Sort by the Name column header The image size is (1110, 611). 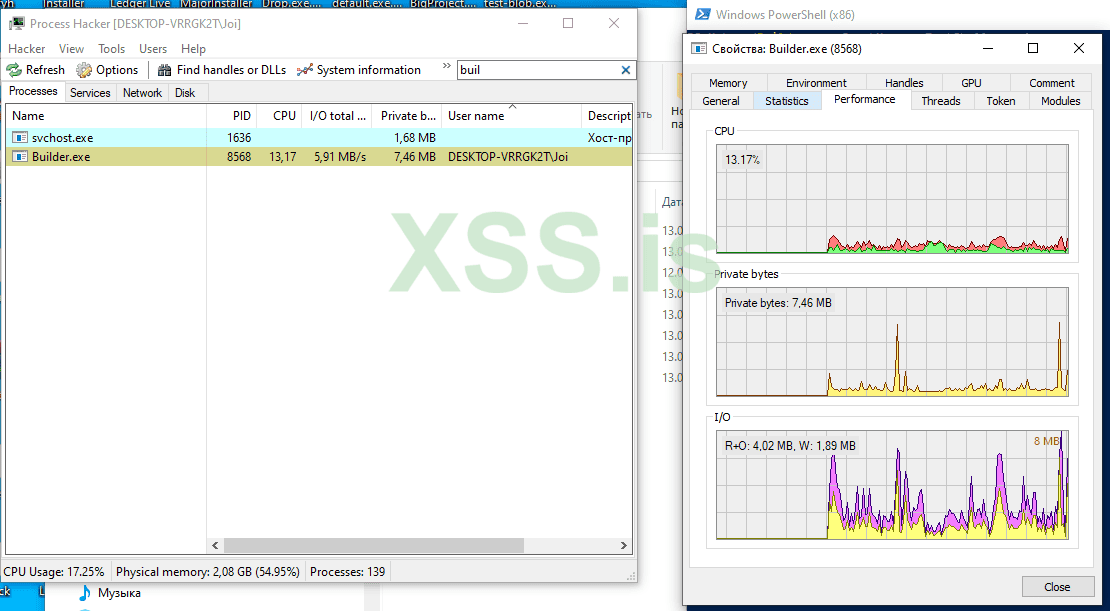coord(106,115)
